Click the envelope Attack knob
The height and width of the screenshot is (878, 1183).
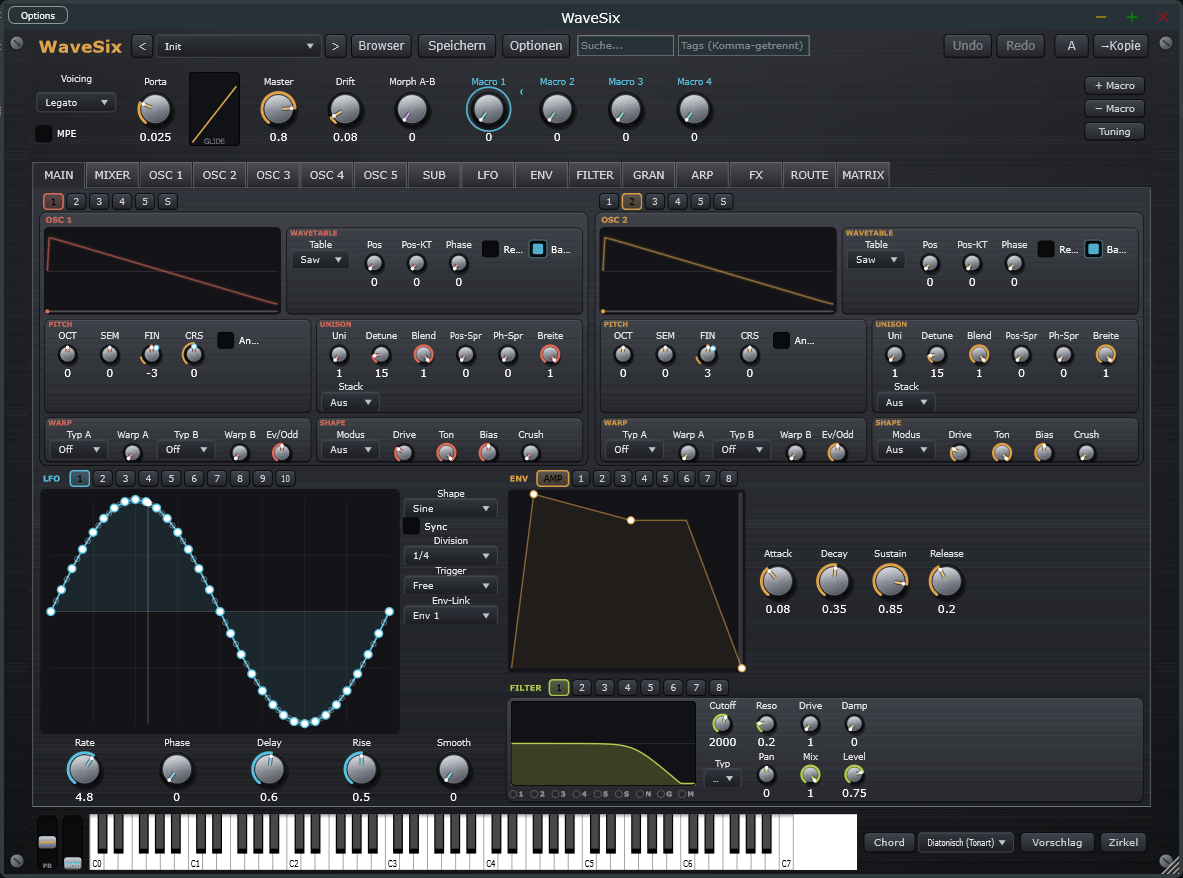[777, 582]
